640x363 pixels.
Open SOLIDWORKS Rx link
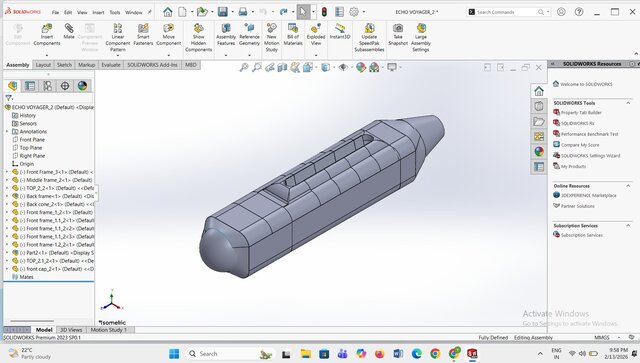click(577, 123)
